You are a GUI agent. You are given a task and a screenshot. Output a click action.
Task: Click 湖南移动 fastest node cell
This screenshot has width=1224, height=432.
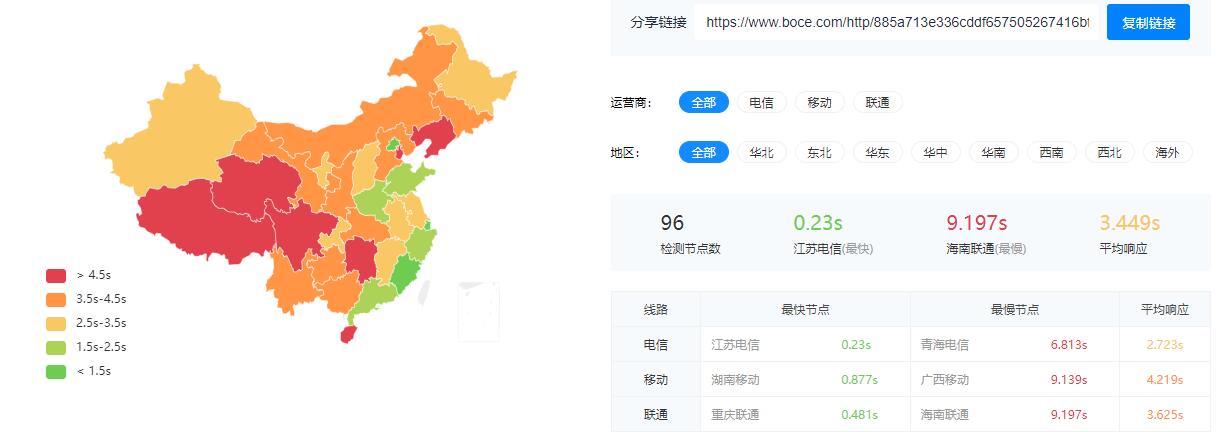click(735, 380)
